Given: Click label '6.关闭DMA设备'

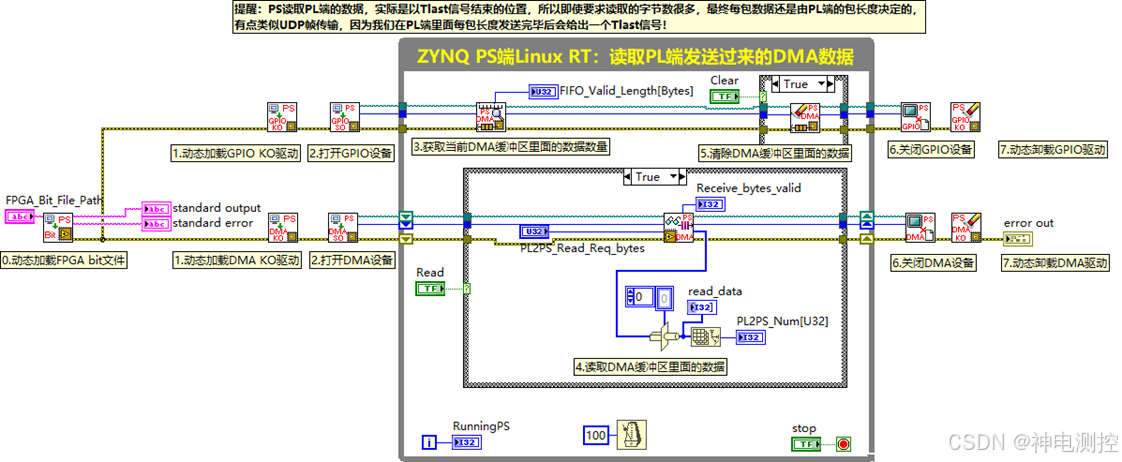Looking at the screenshot, I should pos(932,262).
